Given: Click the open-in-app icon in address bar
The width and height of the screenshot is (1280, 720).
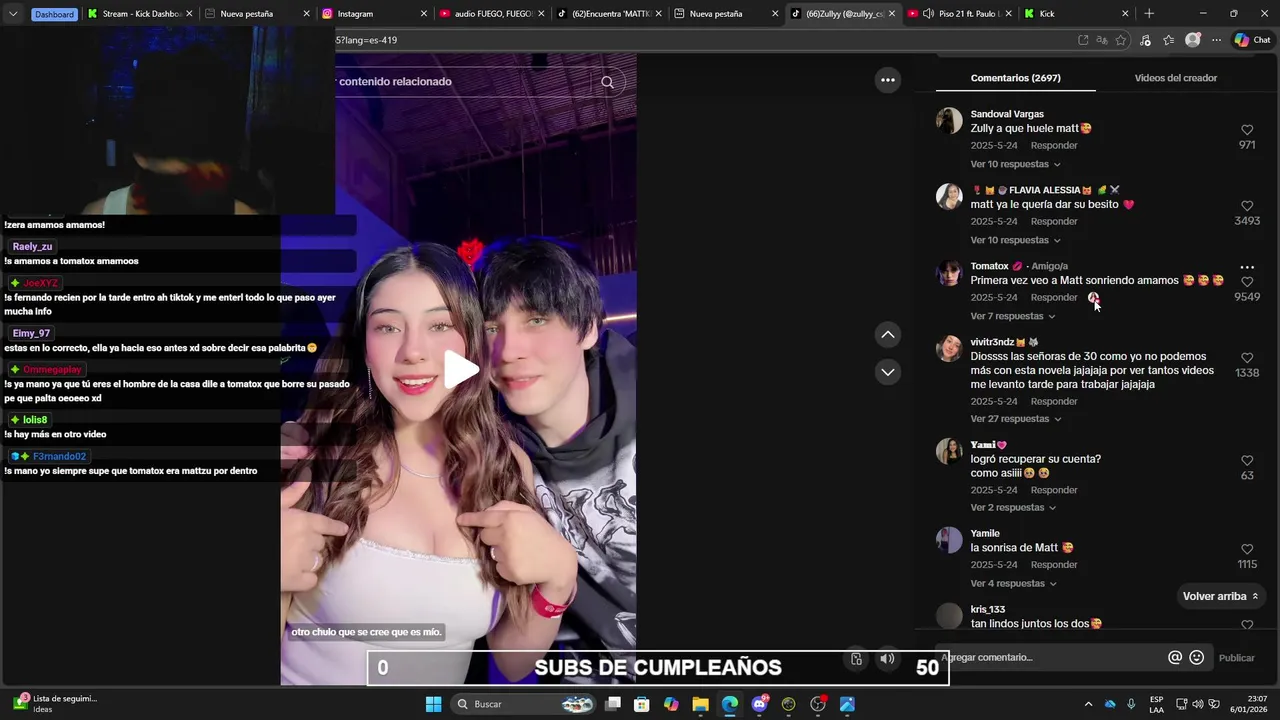Looking at the screenshot, I should pyautogui.click(x=1083, y=40).
